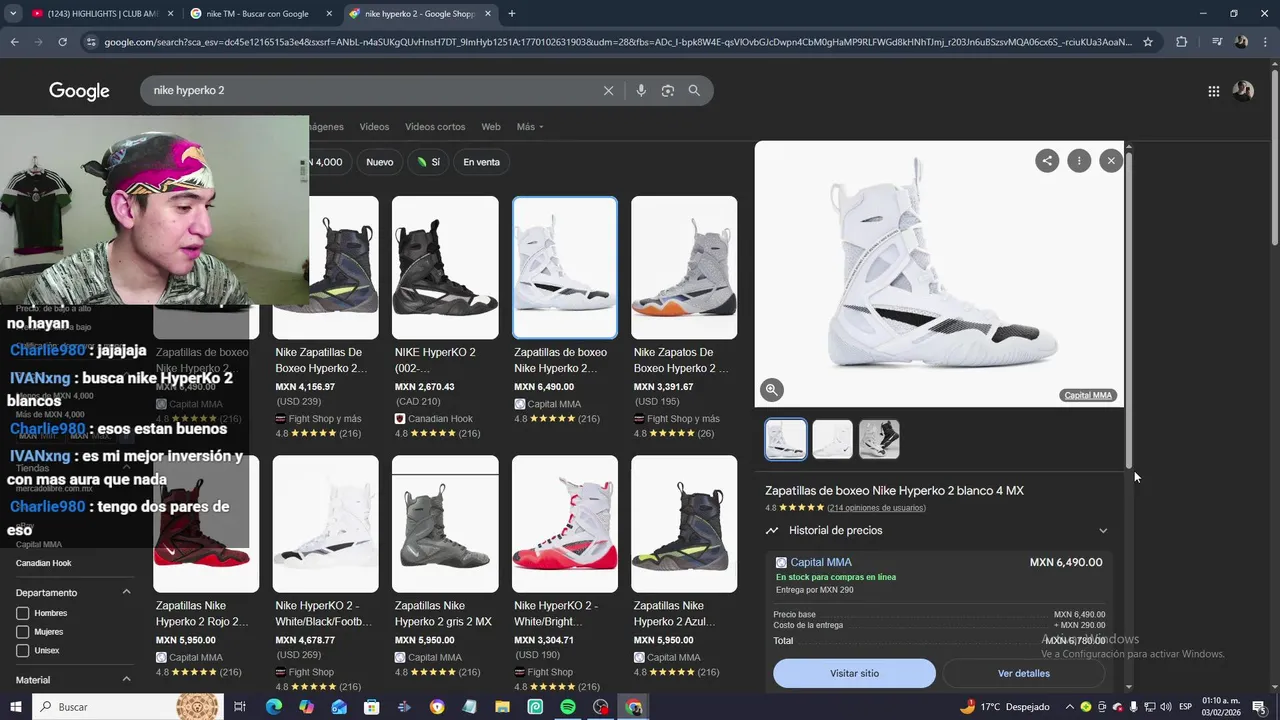This screenshot has height=720, width=1280.
Task: Click the product panel scrollbar
Action: click(1128, 310)
